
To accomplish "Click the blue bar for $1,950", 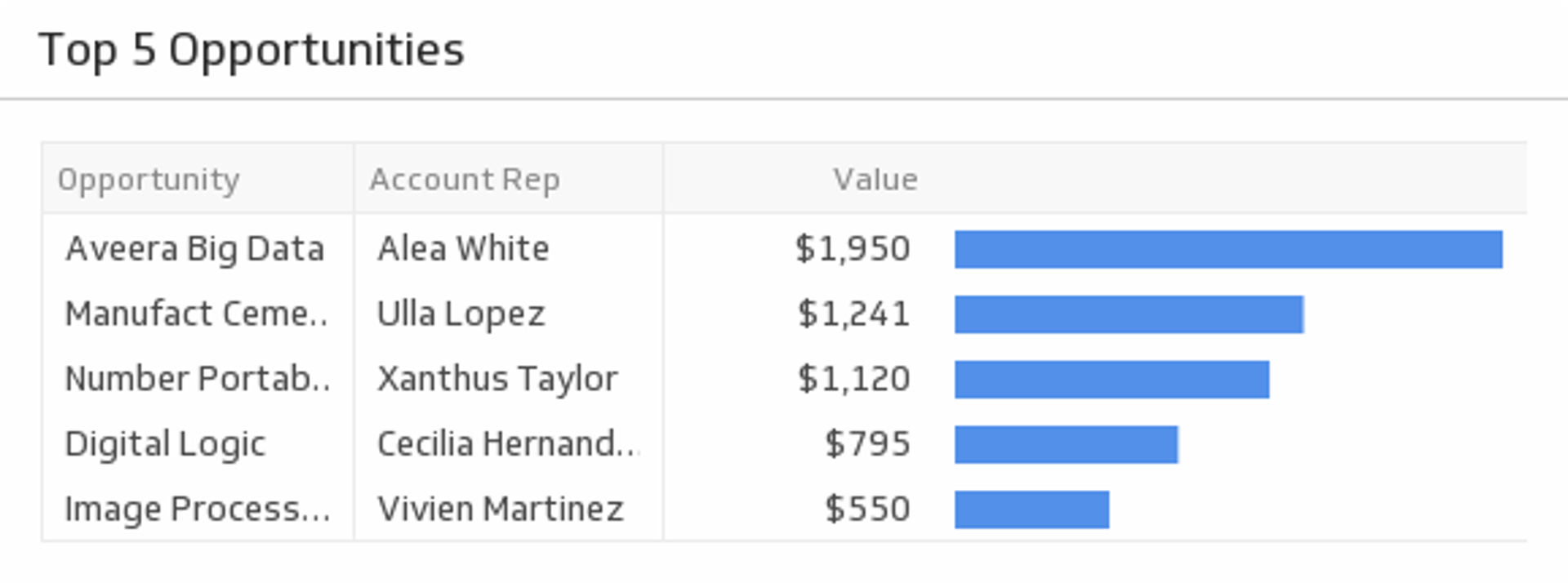I will tap(1228, 249).
